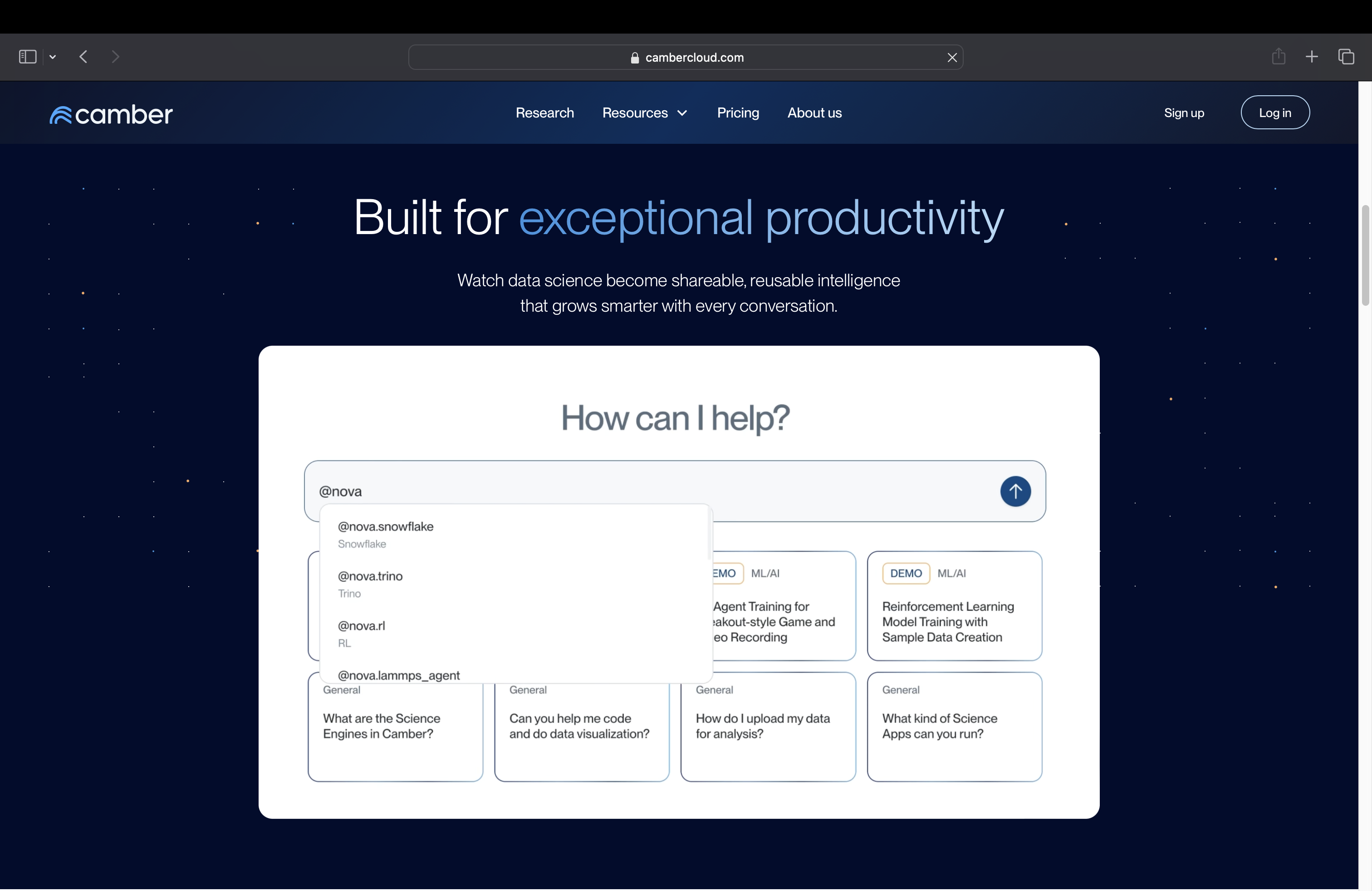Click the Log in button
The height and width of the screenshot is (891, 1372).
pyautogui.click(x=1274, y=113)
